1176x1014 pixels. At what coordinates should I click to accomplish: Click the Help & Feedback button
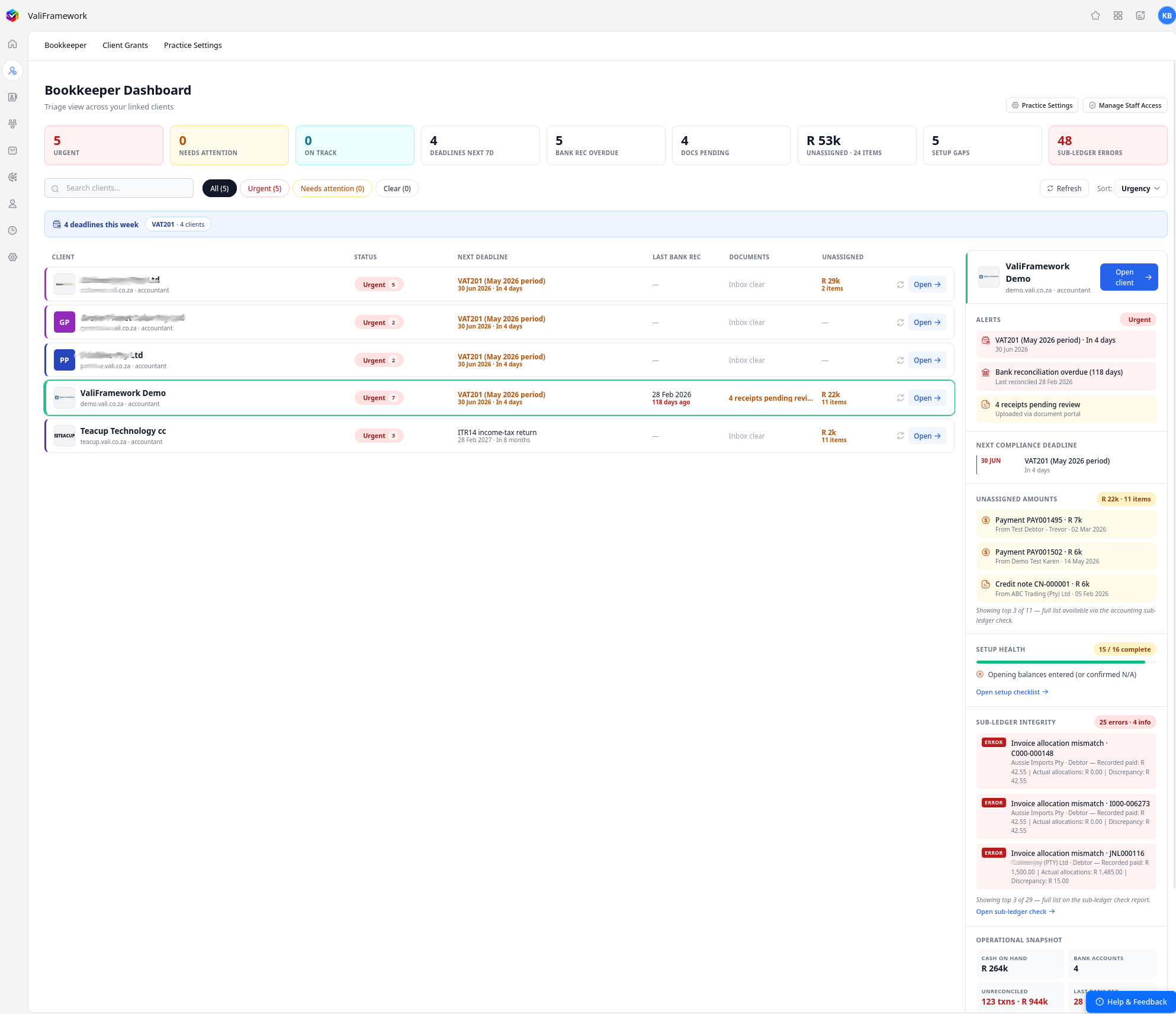click(x=1131, y=1002)
